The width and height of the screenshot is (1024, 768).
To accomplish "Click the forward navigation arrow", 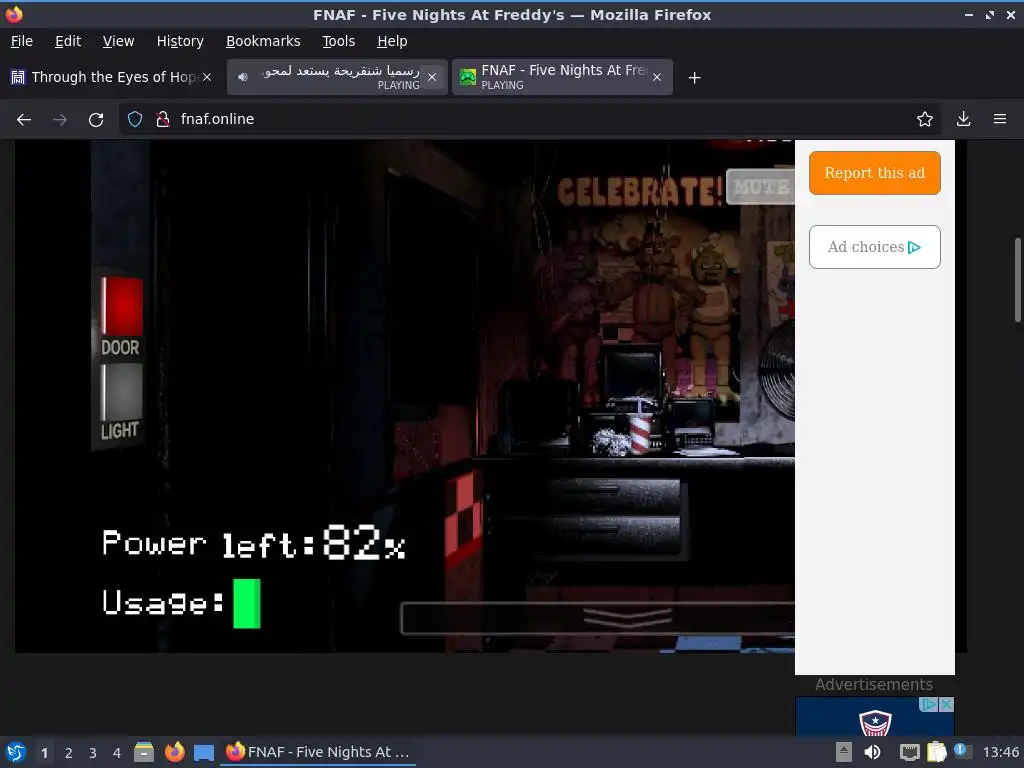I will [59, 120].
